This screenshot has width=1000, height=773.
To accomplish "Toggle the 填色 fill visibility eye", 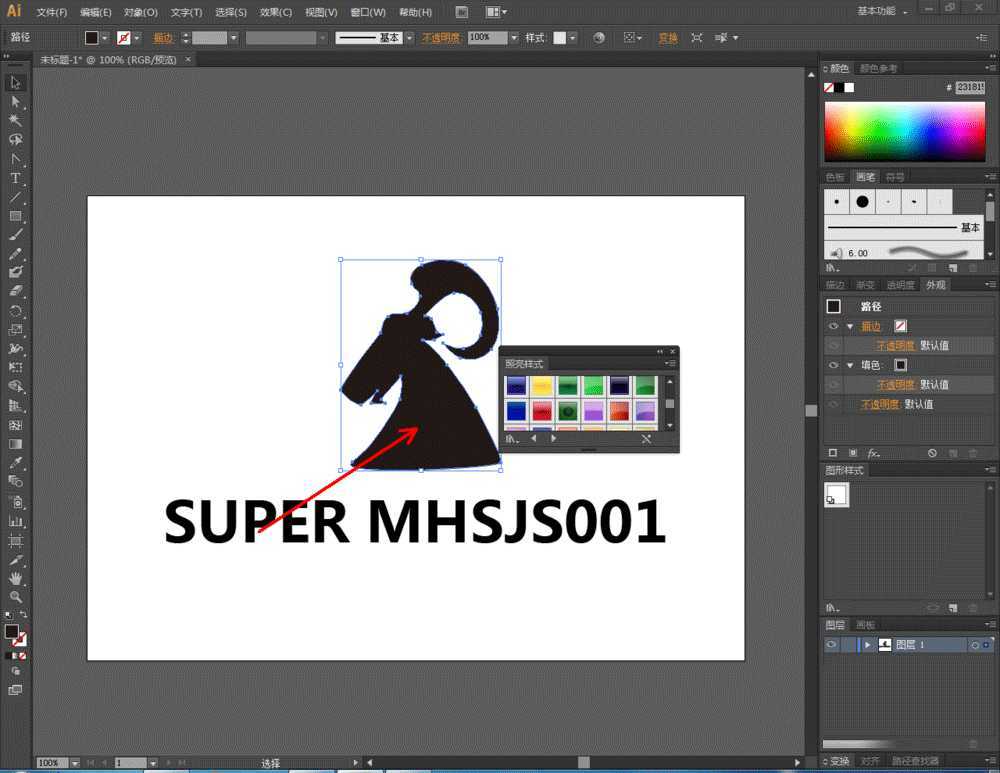I will click(833, 365).
